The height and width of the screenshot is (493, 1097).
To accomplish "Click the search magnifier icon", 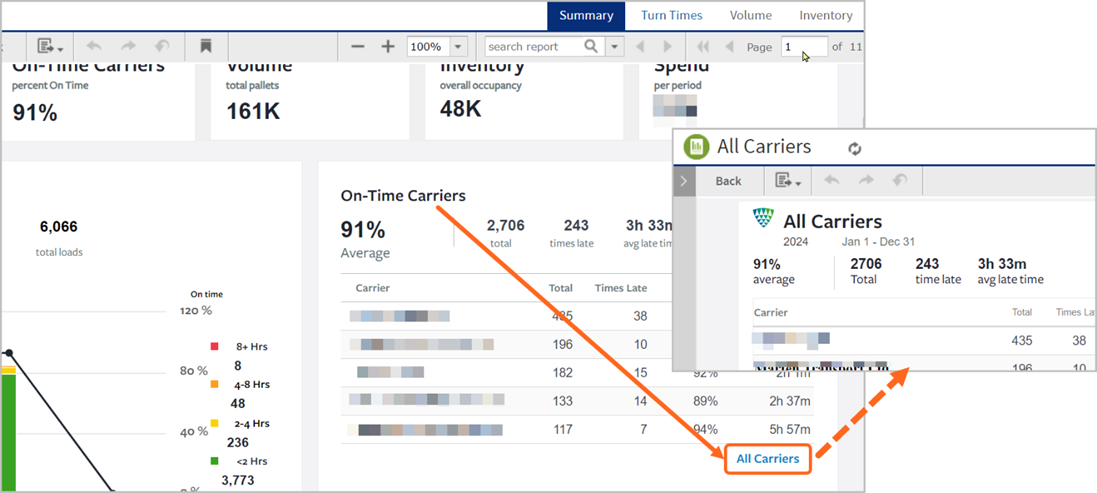I will tap(591, 47).
